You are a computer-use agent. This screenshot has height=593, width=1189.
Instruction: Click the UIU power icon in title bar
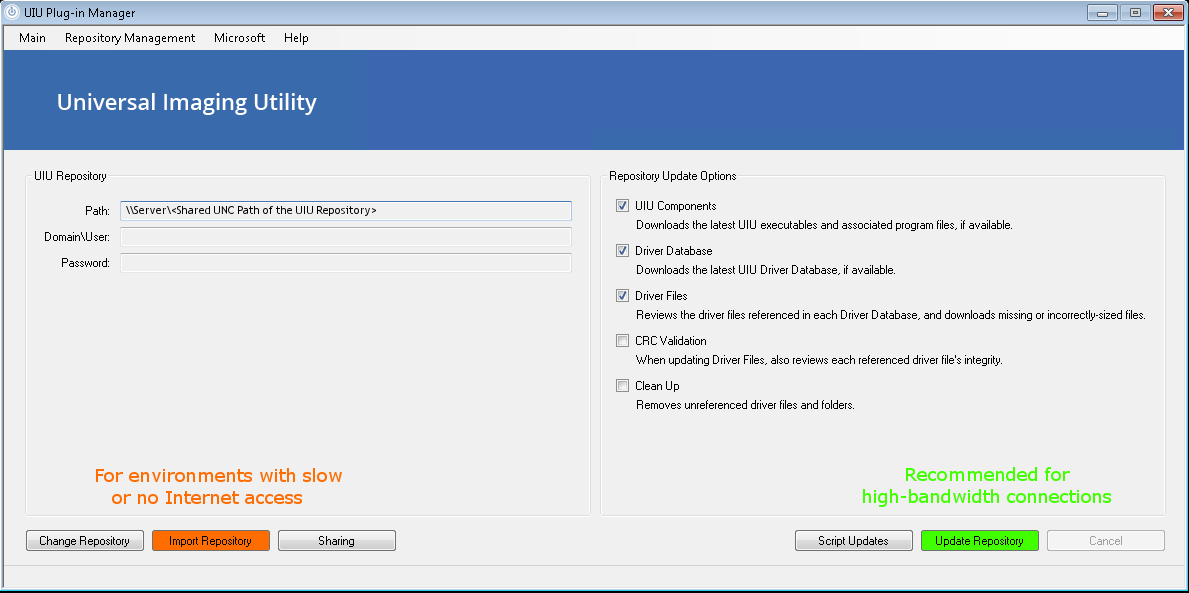(x=11, y=13)
